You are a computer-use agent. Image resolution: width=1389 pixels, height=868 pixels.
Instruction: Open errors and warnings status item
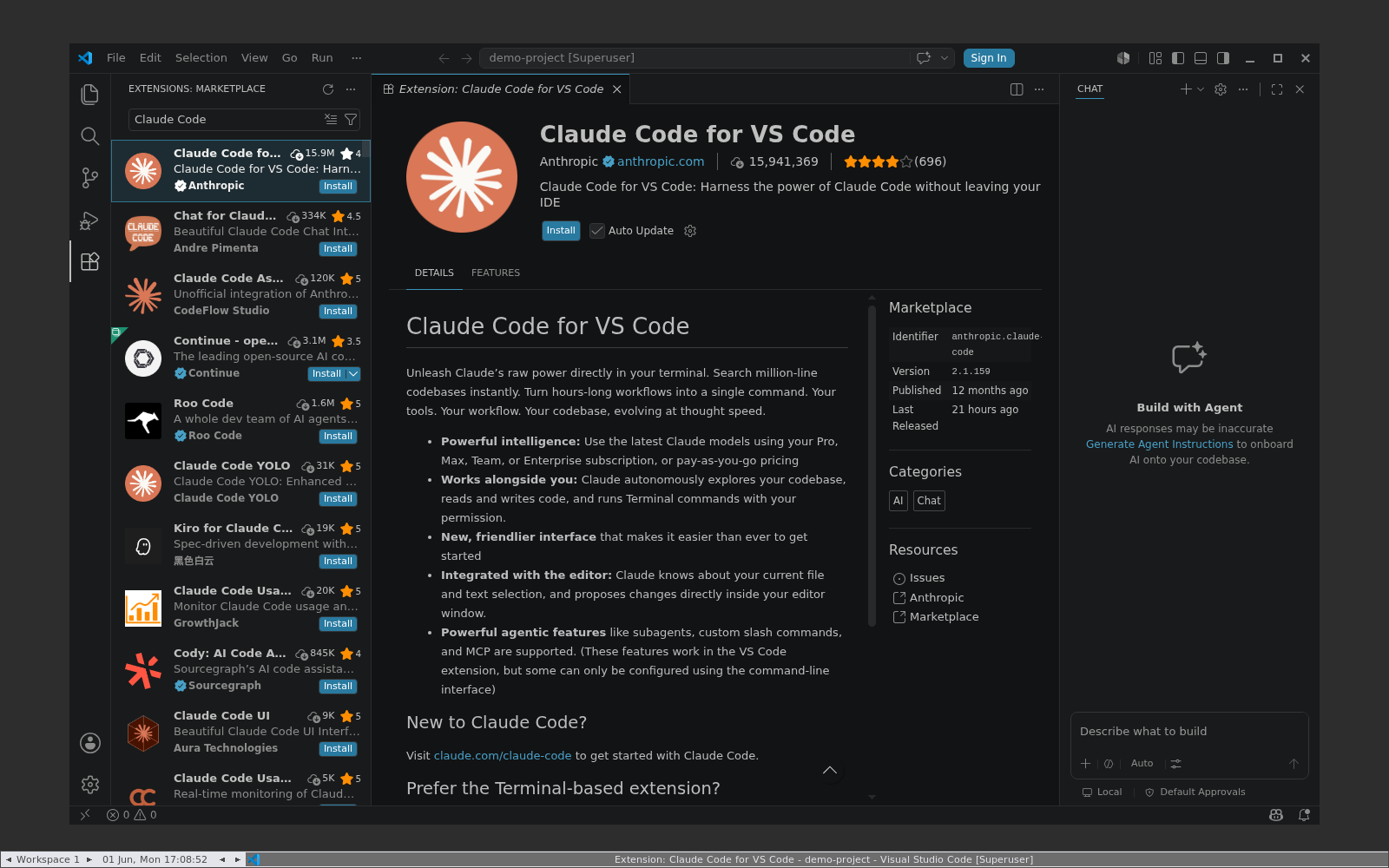coord(132,815)
